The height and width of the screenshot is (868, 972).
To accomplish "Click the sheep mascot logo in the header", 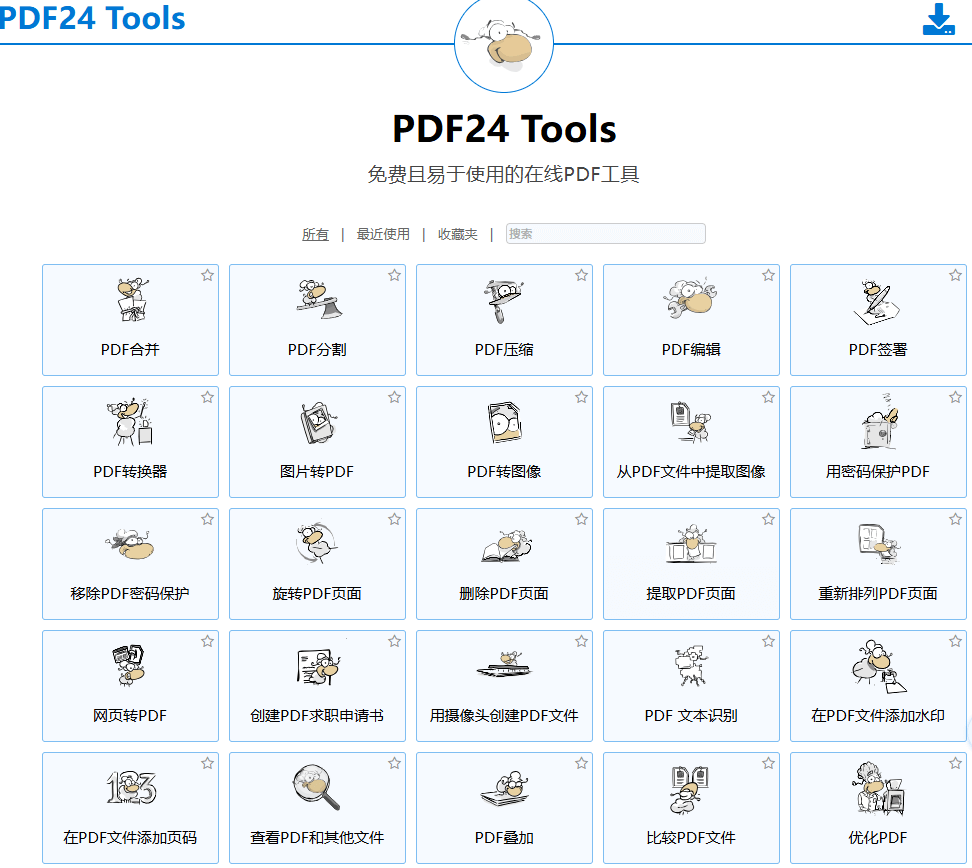I will [504, 43].
